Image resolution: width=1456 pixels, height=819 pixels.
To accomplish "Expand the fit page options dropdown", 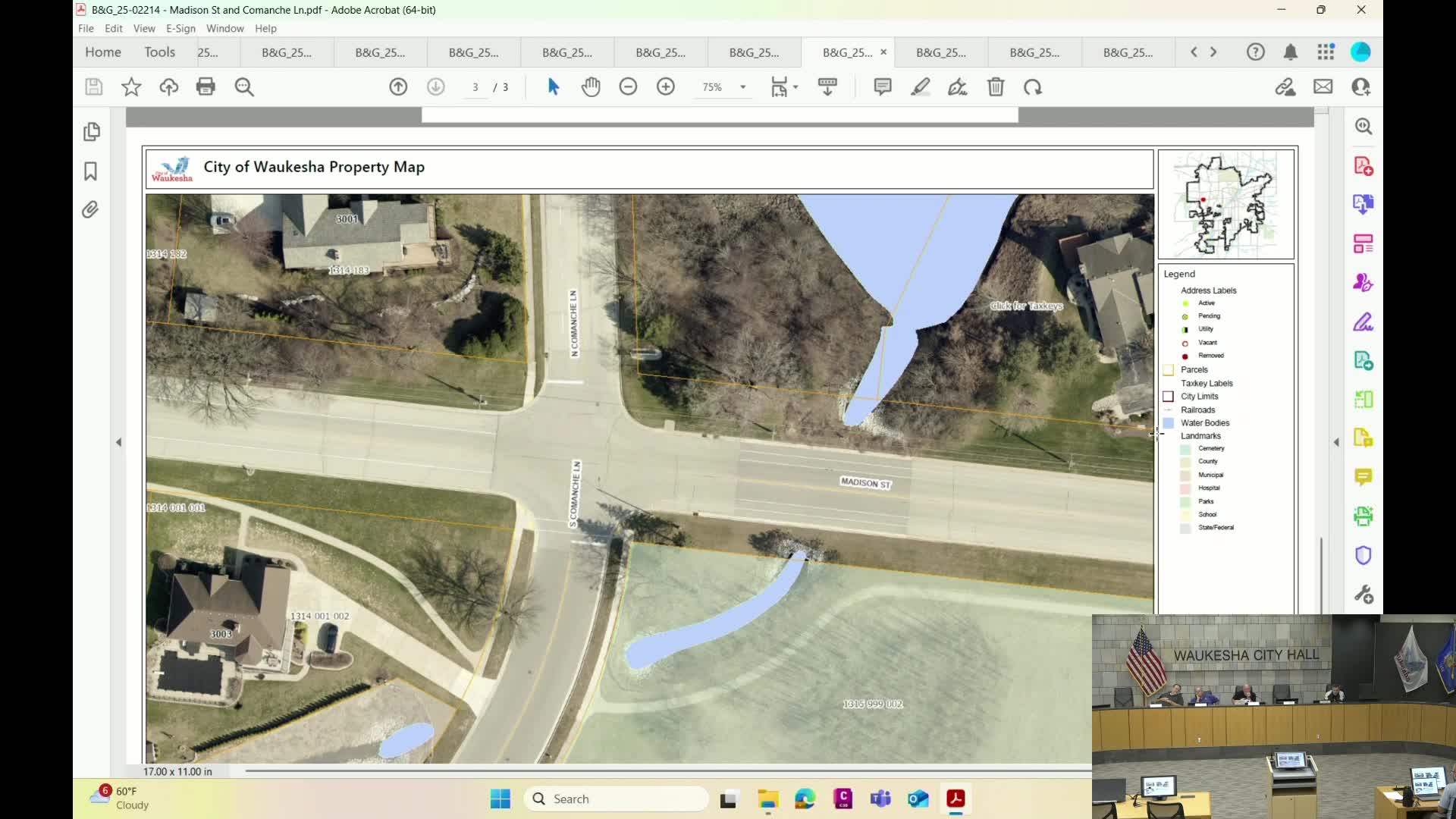I will click(x=795, y=87).
